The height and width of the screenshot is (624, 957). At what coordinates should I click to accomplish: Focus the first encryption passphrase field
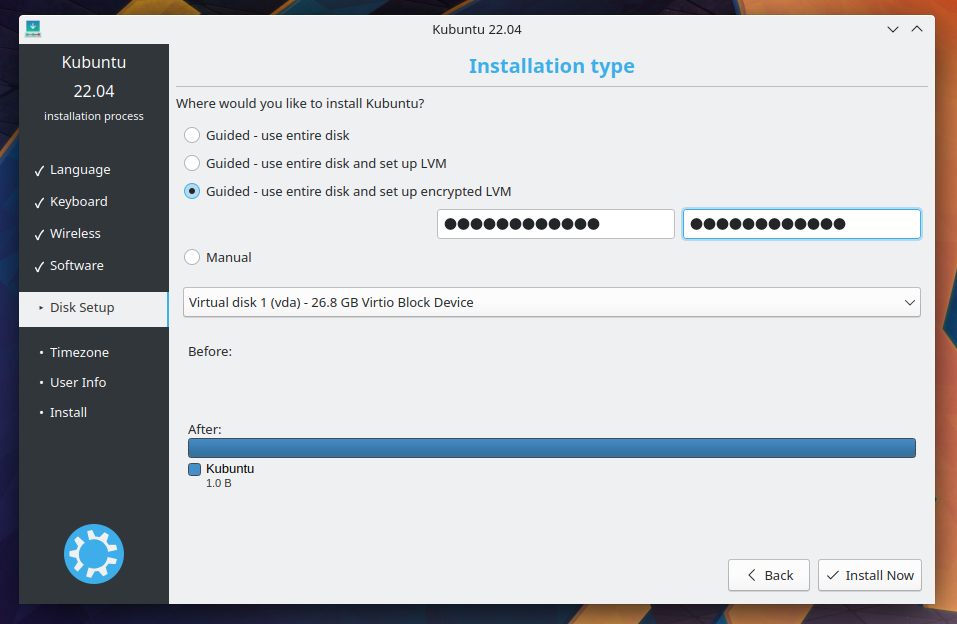click(x=555, y=224)
